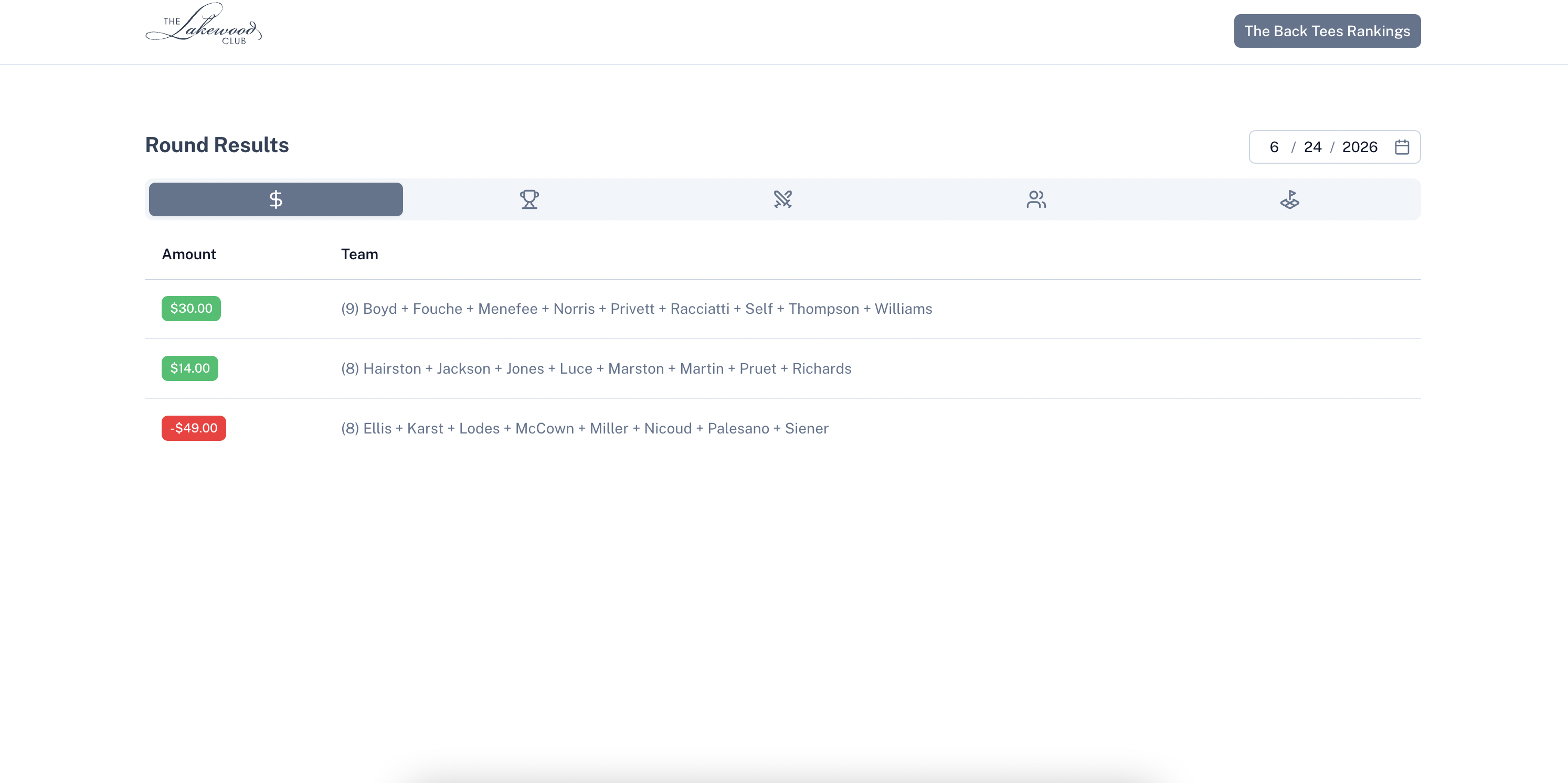The height and width of the screenshot is (783, 1568).
Task: Open The Back Tees Rankings
Action: (x=1327, y=31)
